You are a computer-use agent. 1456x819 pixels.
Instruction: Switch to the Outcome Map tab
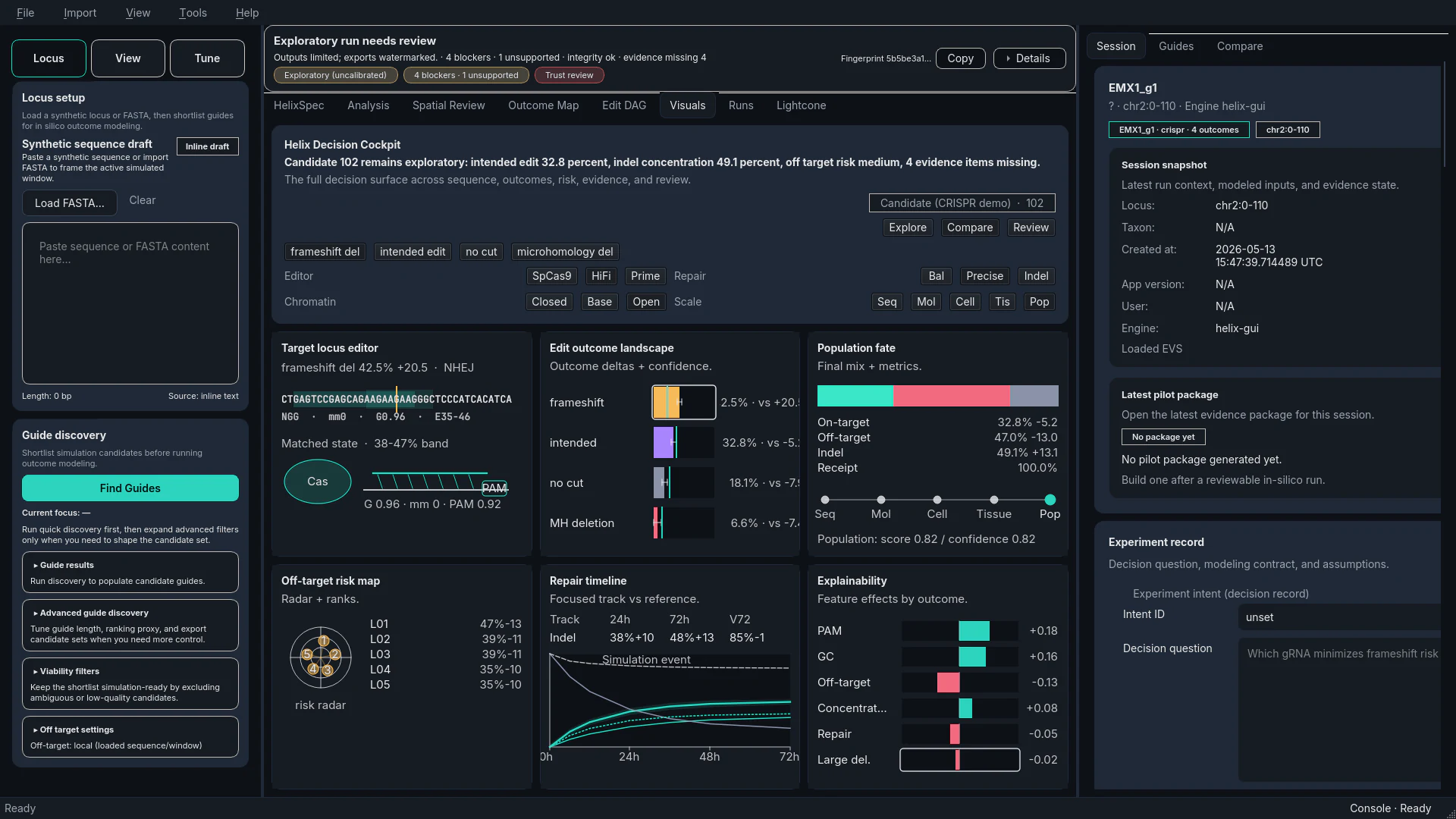[x=543, y=105]
